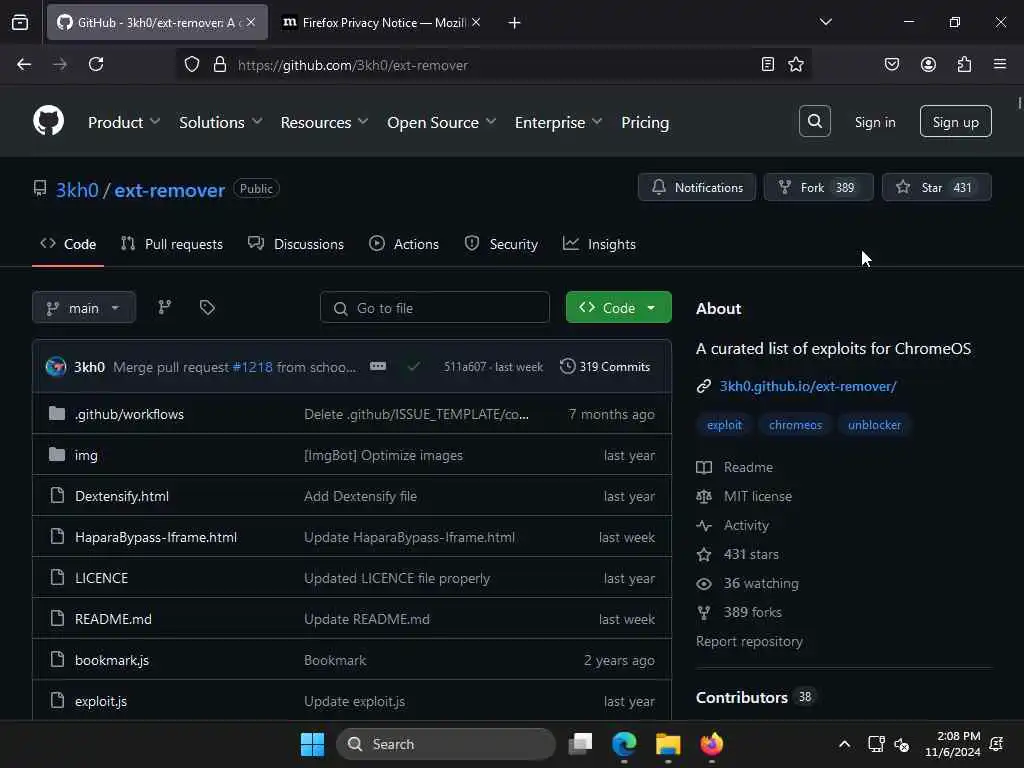Image resolution: width=1024 pixels, height=768 pixels.
Task: Click the Fork 389 button
Action: point(818,187)
